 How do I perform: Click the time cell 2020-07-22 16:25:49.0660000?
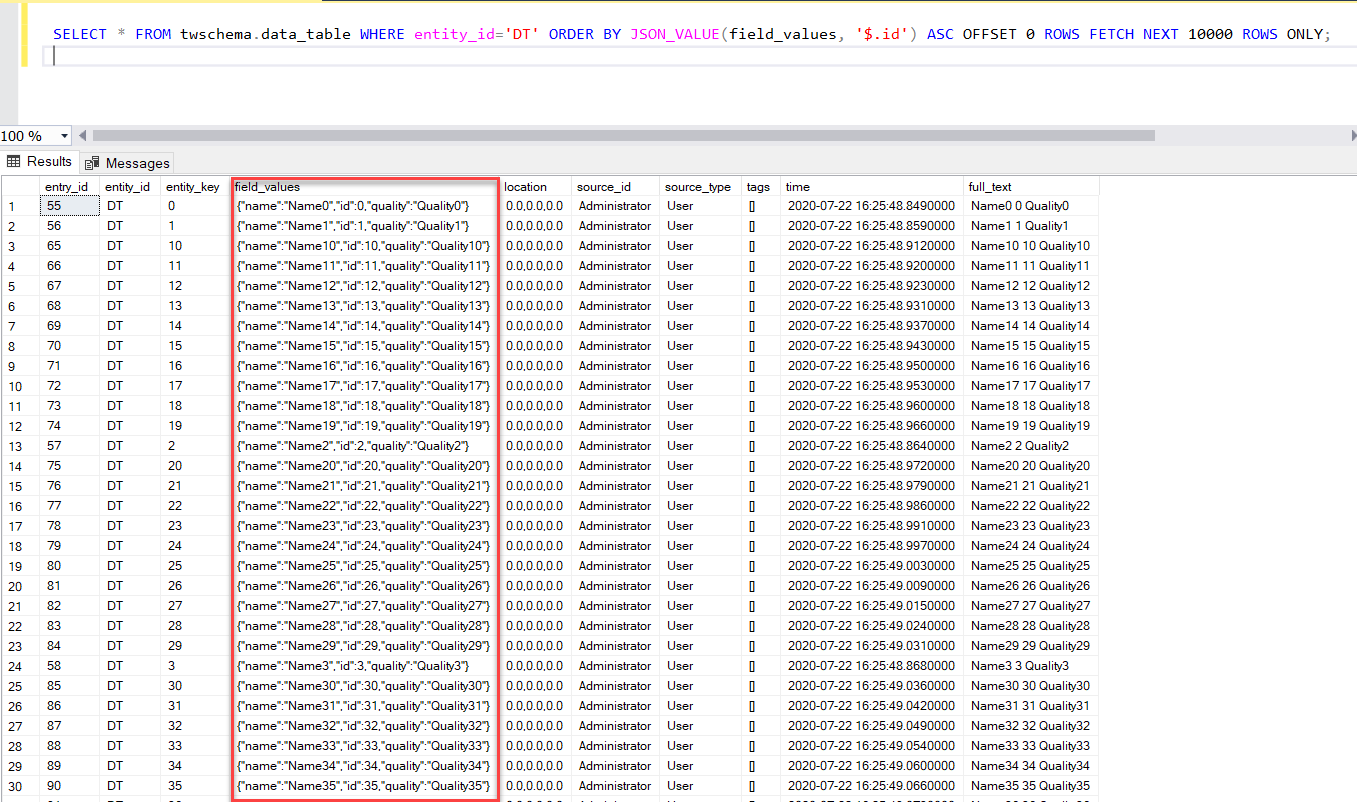click(872, 786)
